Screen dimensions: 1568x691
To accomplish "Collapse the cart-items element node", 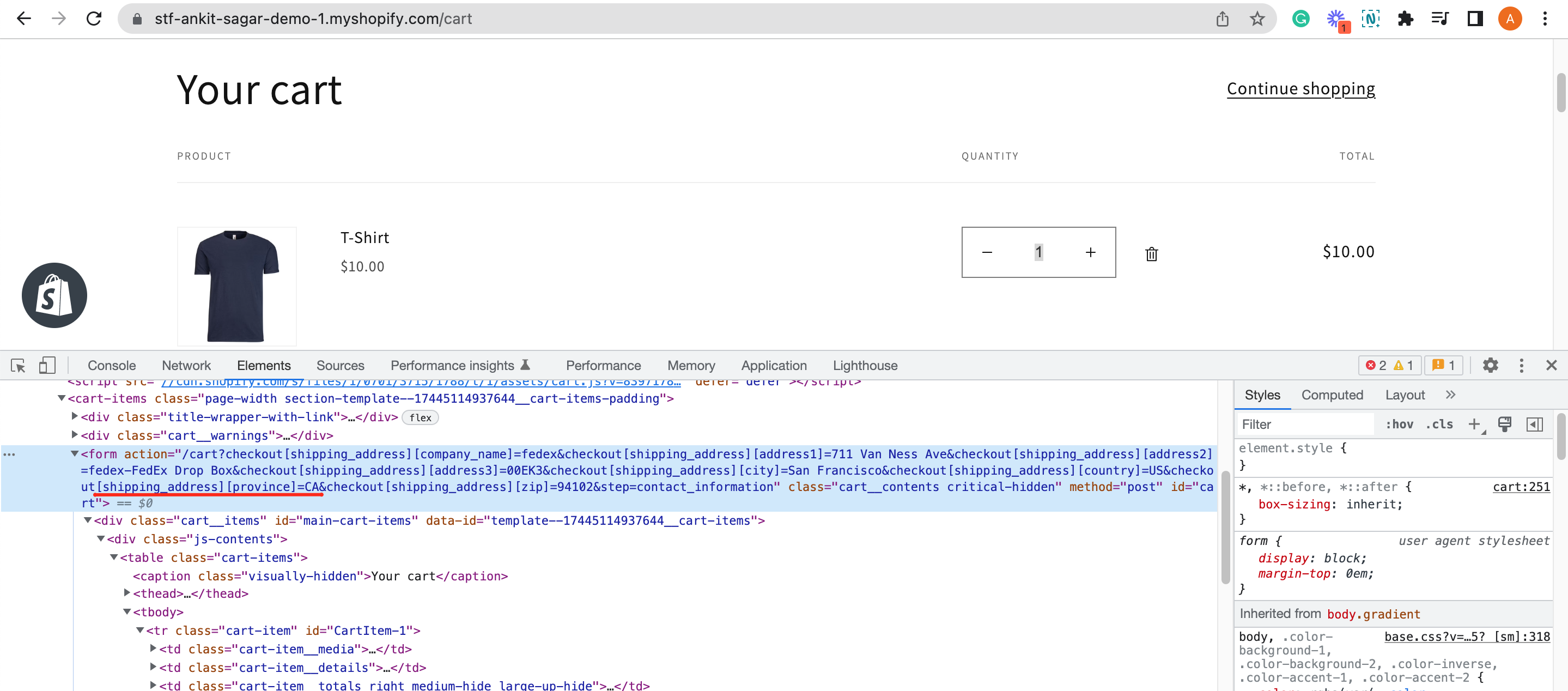I will coord(62,398).
